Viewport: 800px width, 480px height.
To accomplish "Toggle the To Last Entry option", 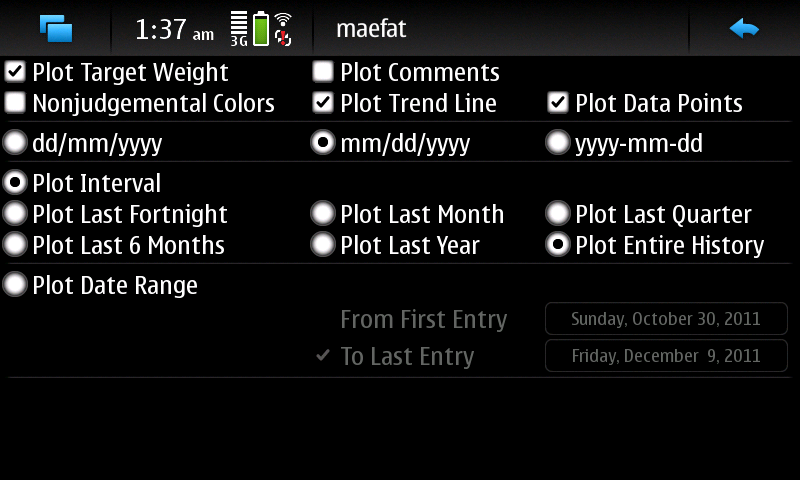I will (396, 356).
